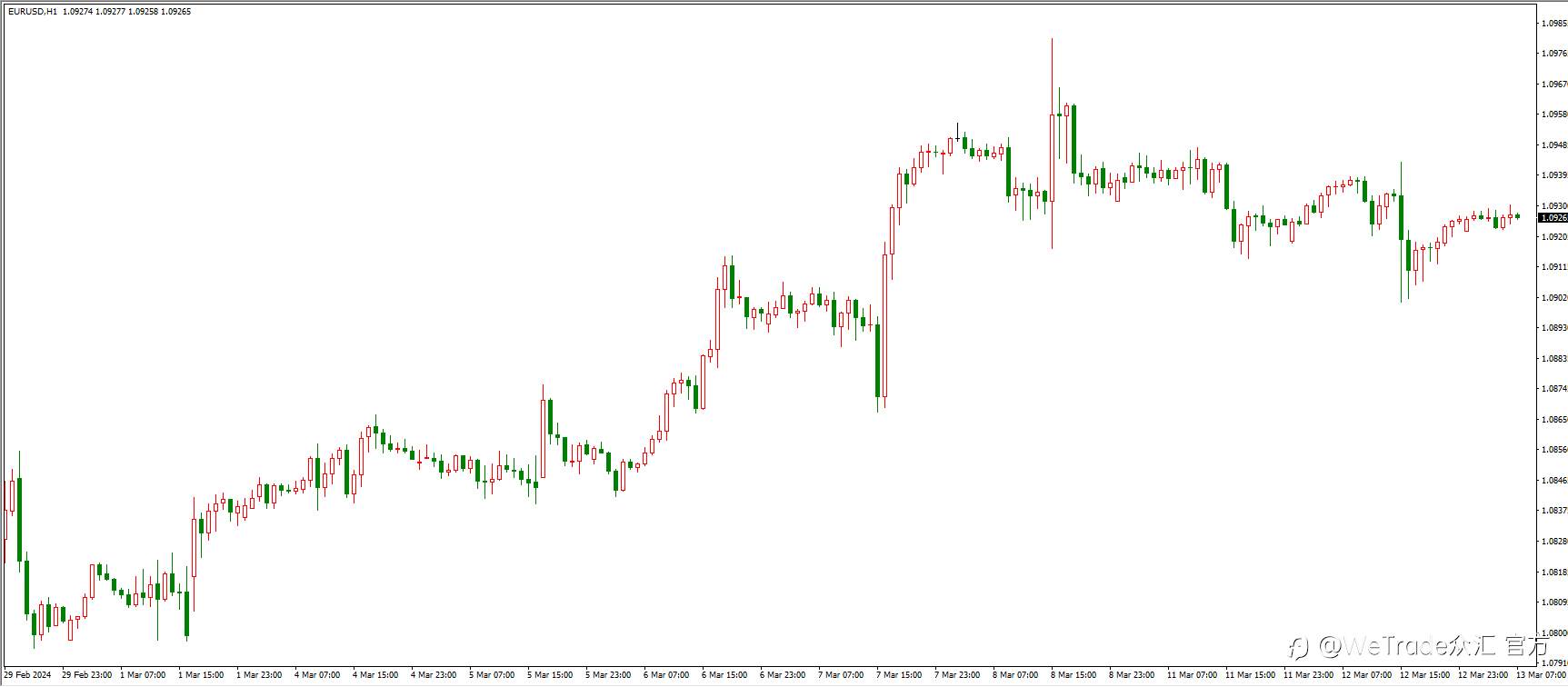The height and width of the screenshot is (687, 1568).
Task: Select the 12 Mar 07:00 time label
Action: [1366, 675]
